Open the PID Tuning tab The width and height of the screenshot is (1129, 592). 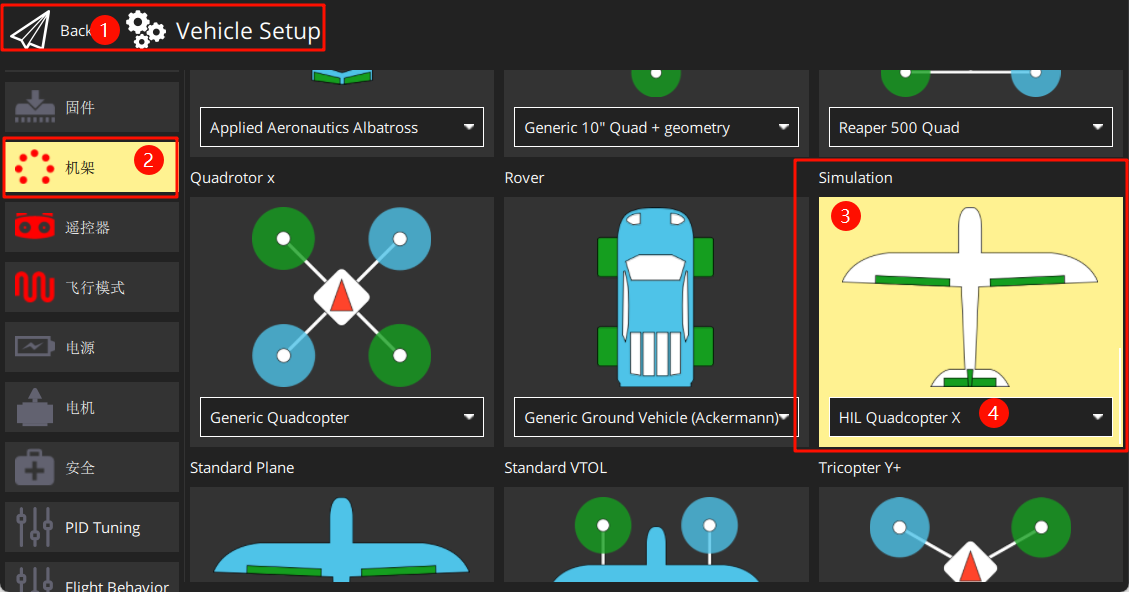[92, 528]
